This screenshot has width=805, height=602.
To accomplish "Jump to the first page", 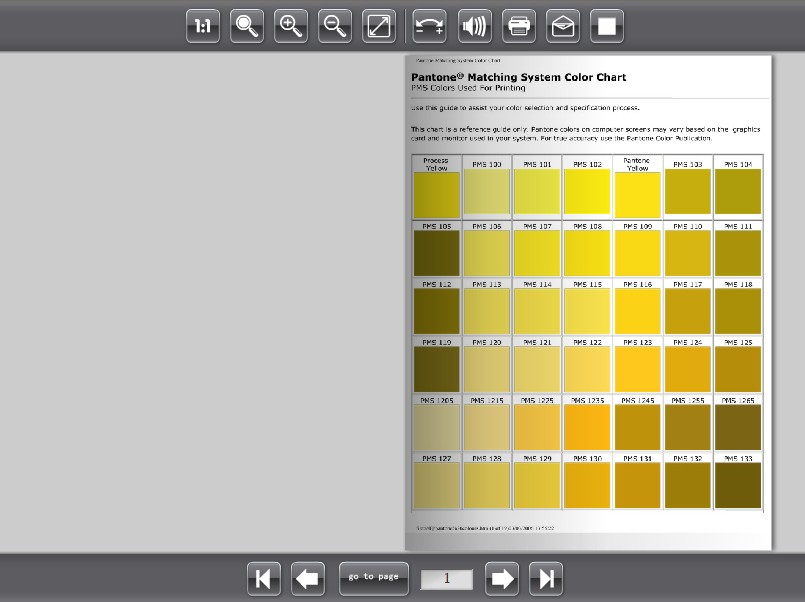I will click(264, 579).
